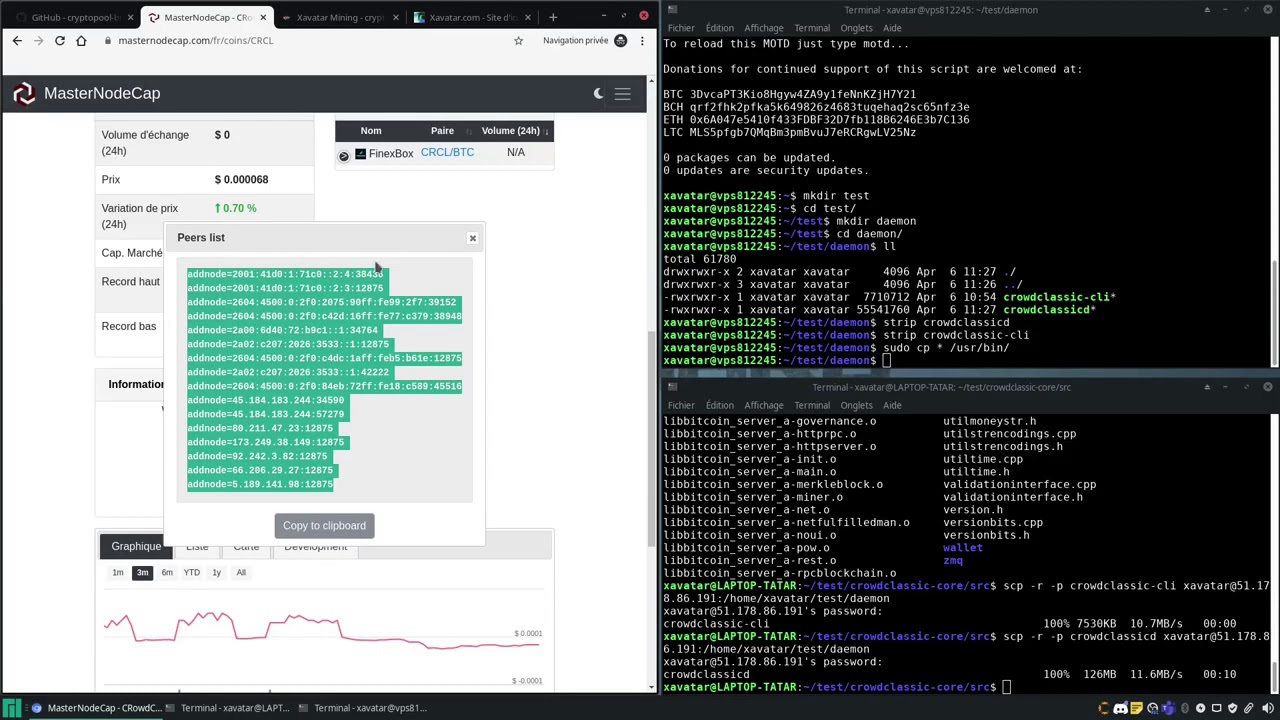Close the GitHub cryptopool tab
The image size is (1280, 720).
pos(128,17)
